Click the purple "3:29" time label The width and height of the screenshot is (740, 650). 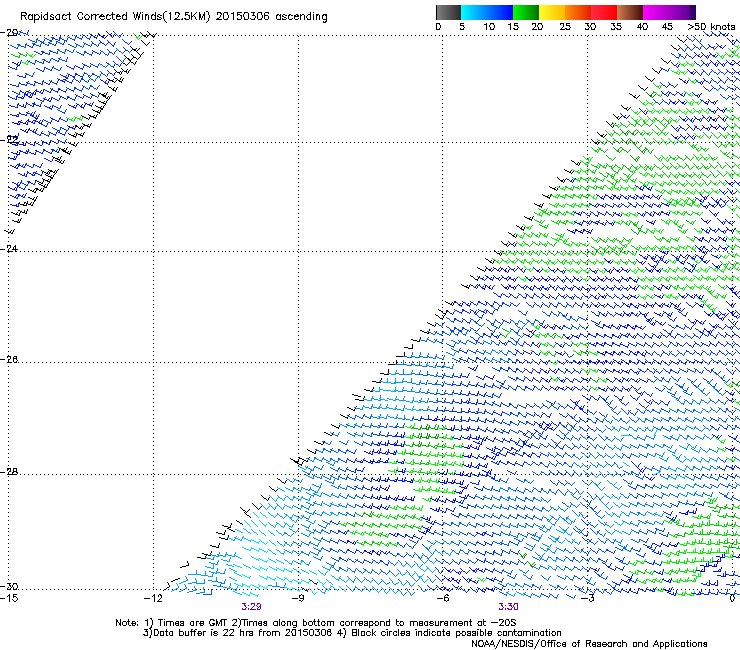(x=251, y=607)
